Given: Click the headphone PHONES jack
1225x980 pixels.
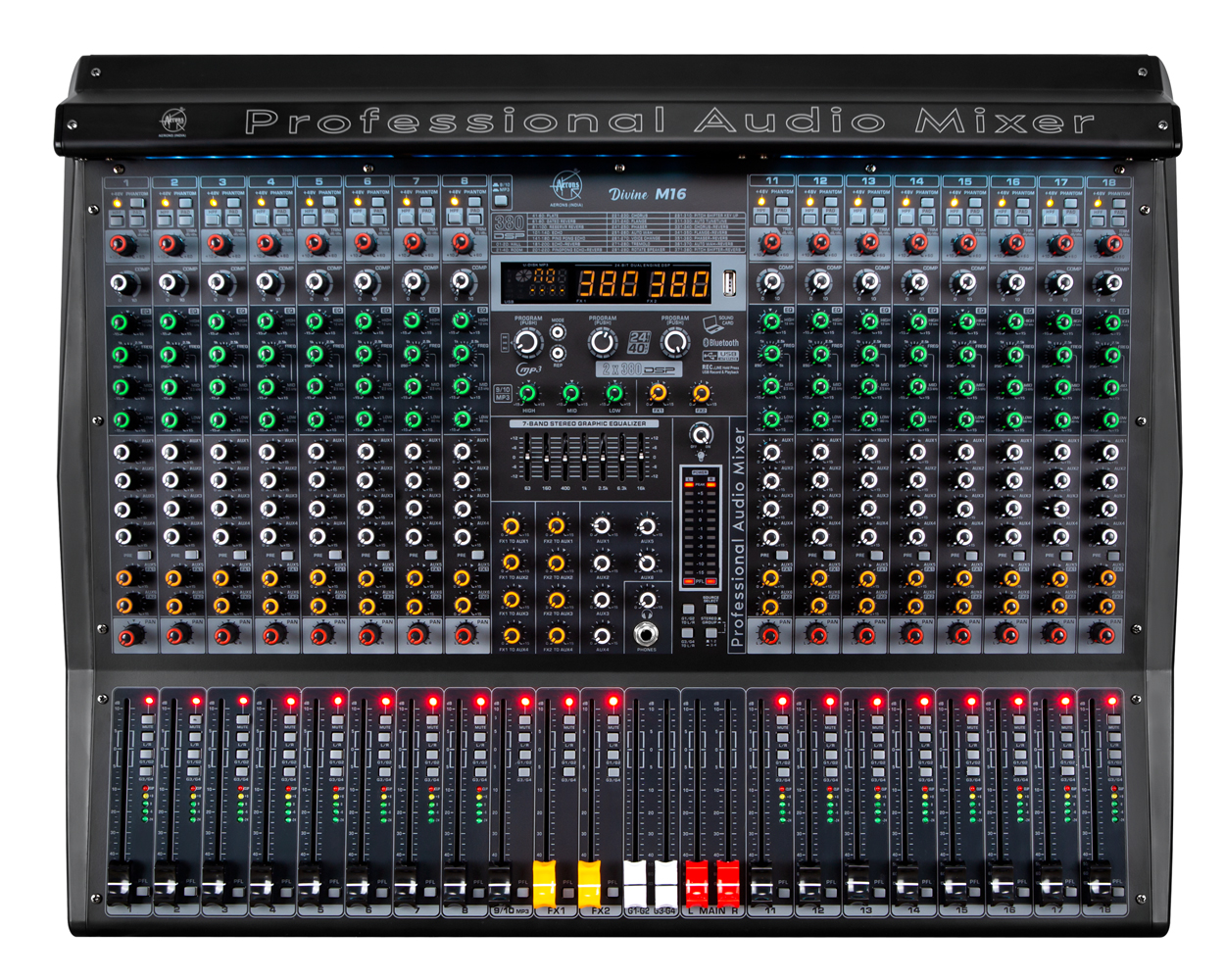Looking at the screenshot, I should click(646, 633).
